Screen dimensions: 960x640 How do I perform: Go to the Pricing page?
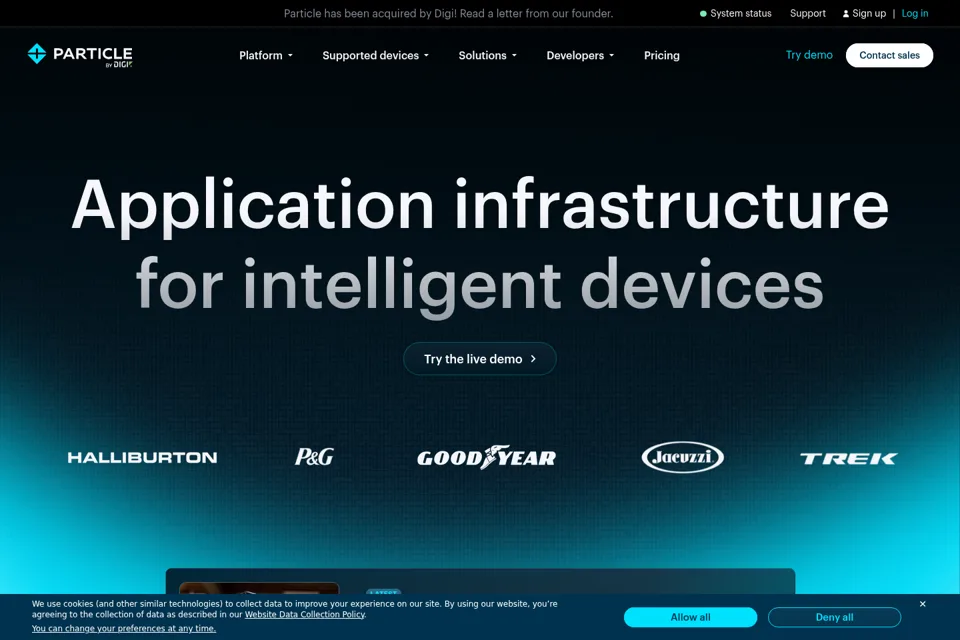[661, 55]
